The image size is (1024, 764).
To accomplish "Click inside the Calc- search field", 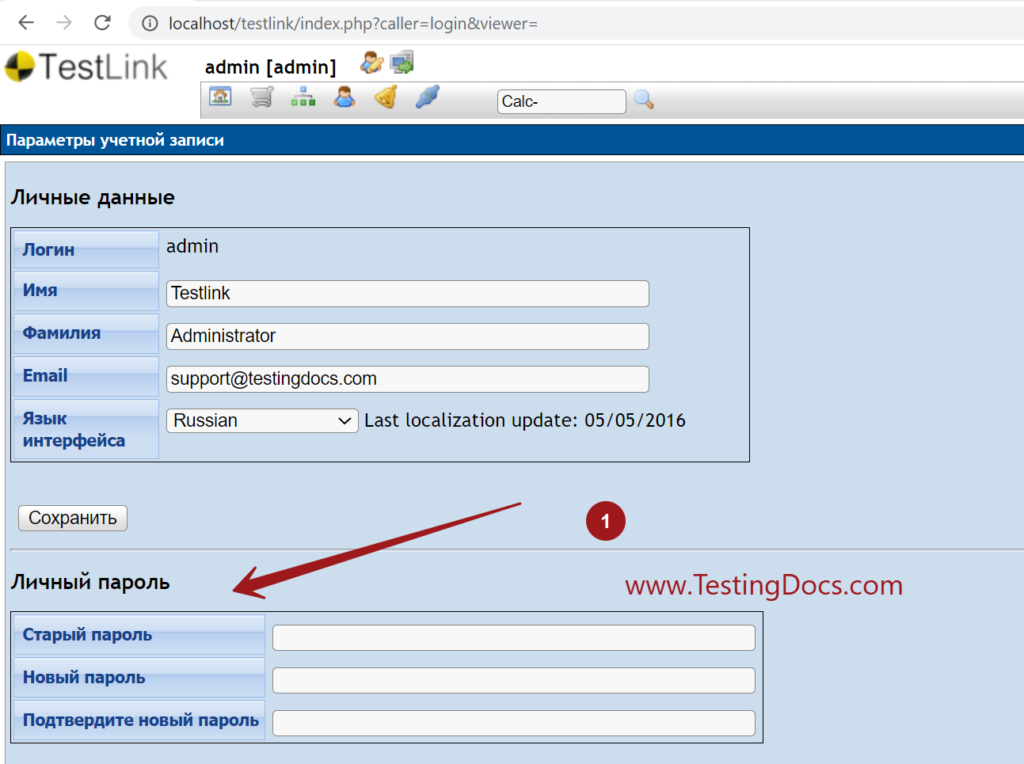I will pos(561,101).
